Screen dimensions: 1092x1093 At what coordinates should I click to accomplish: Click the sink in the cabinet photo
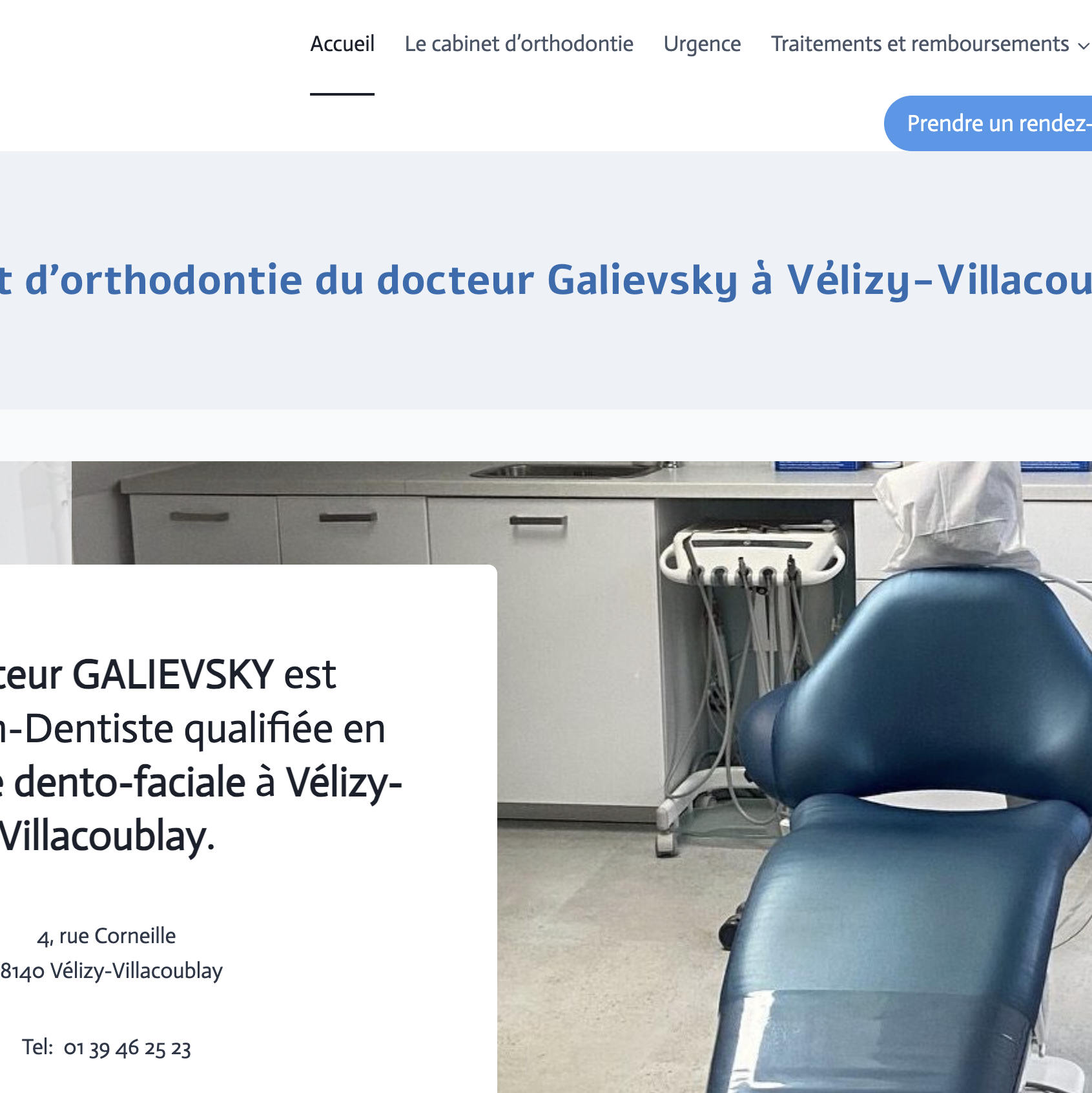pyautogui.click(x=568, y=470)
